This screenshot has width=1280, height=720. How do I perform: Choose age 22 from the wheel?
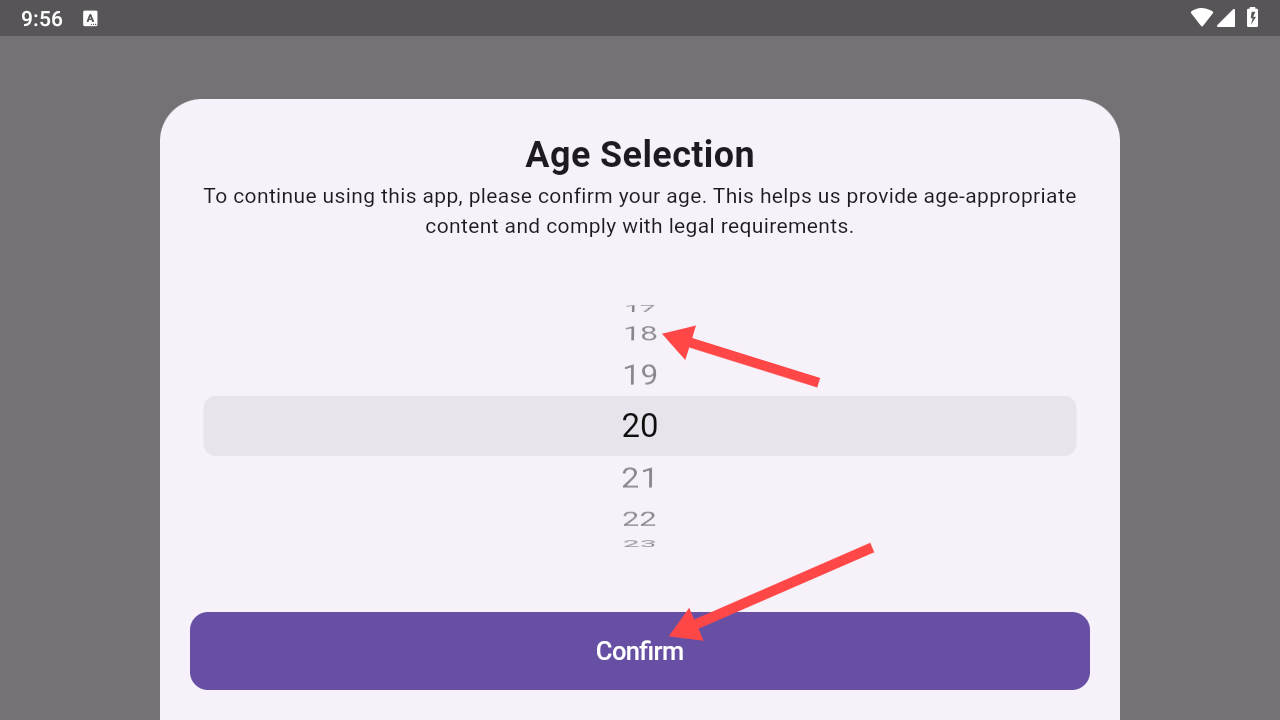[640, 518]
